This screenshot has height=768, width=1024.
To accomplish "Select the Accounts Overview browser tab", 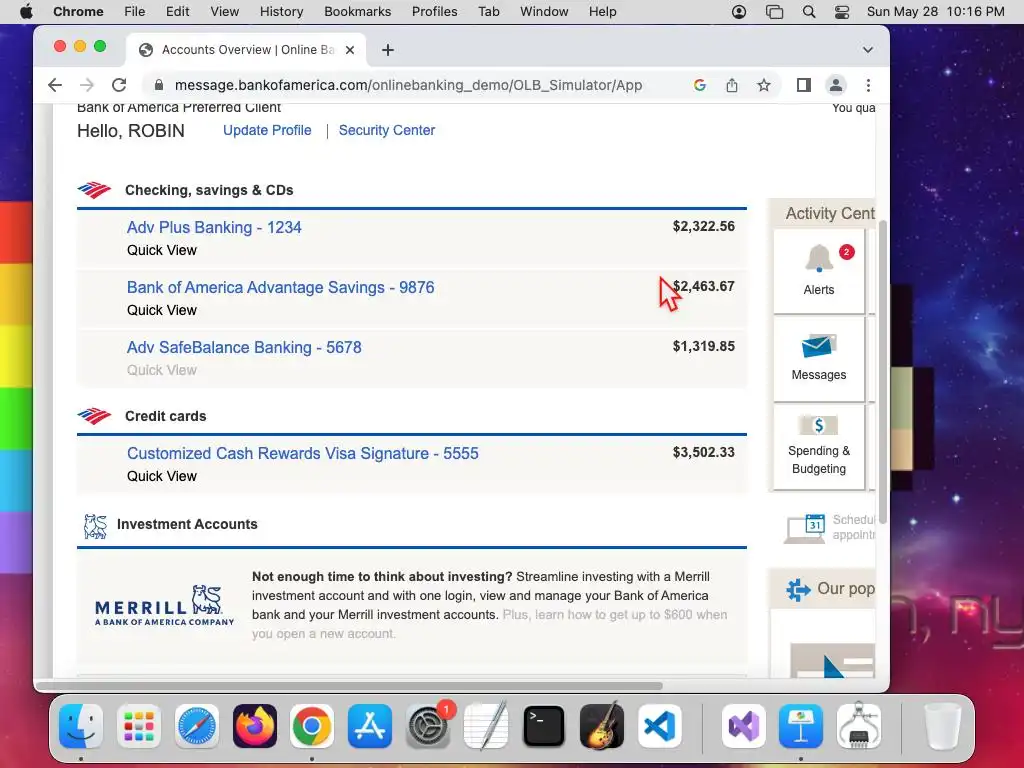I will pos(247,50).
